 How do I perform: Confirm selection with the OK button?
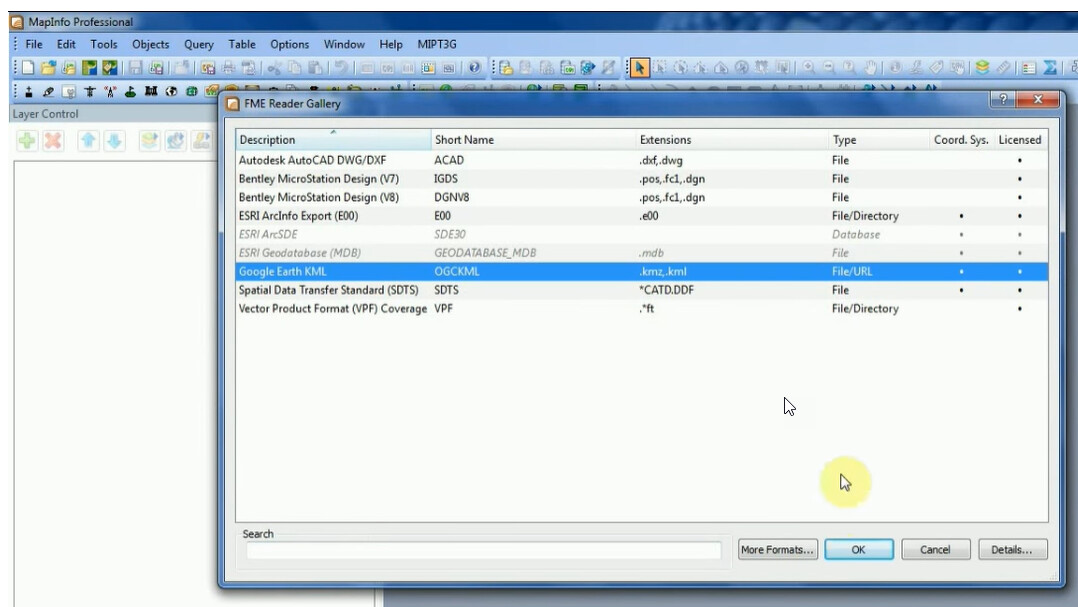click(858, 550)
